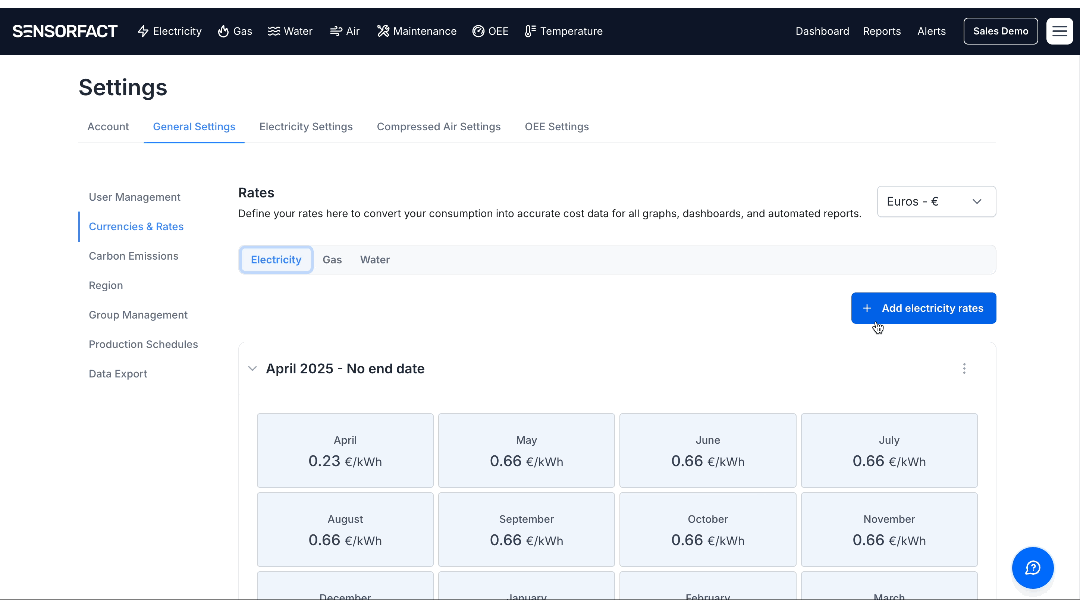Screen dimensions: 1080x608
Task: Click the Sales Demo button
Action: 1001,31
